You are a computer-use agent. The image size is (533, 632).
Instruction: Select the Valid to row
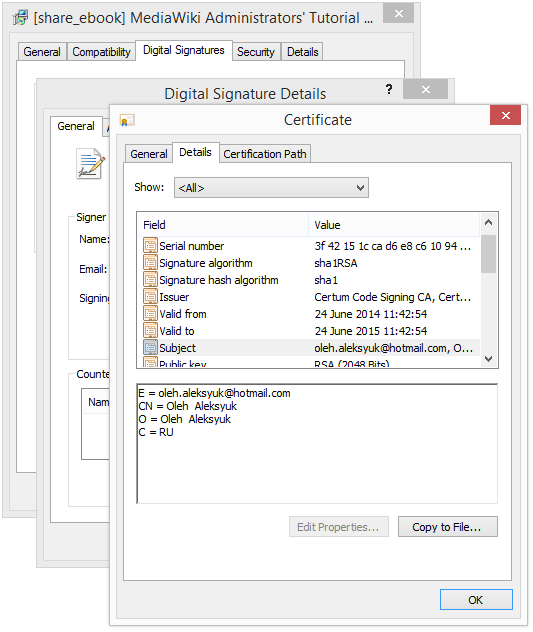[x=308, y=331]
